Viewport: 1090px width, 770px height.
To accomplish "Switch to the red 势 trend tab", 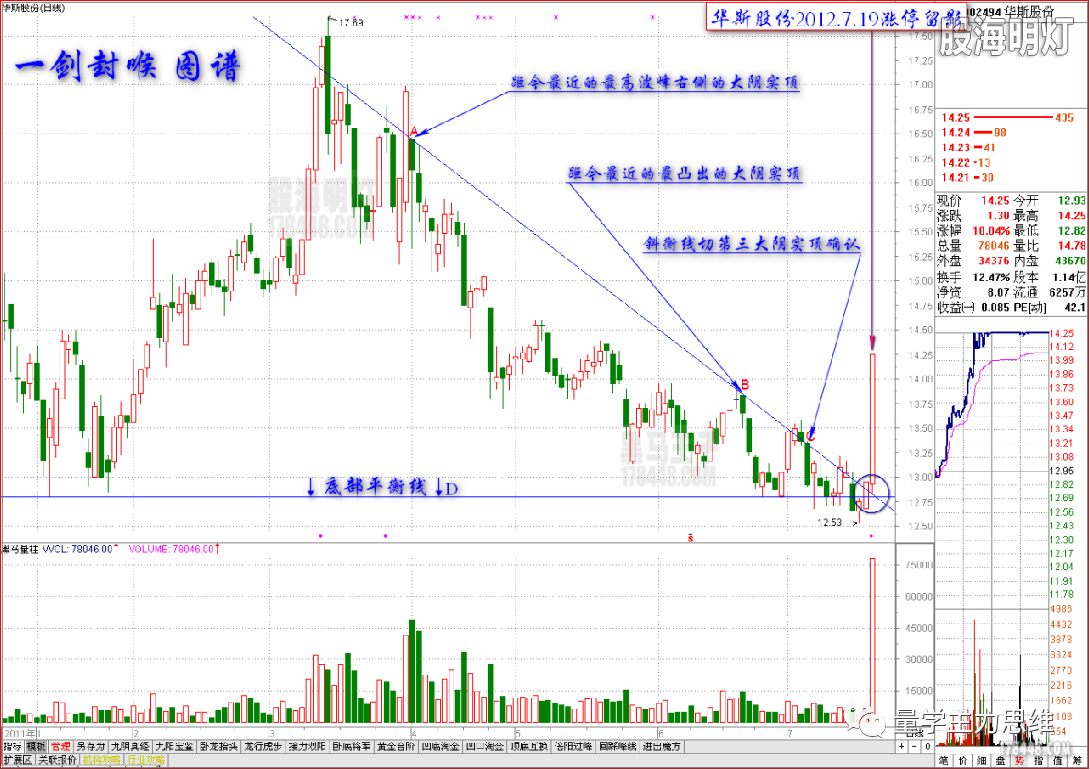I will 1017,762.
